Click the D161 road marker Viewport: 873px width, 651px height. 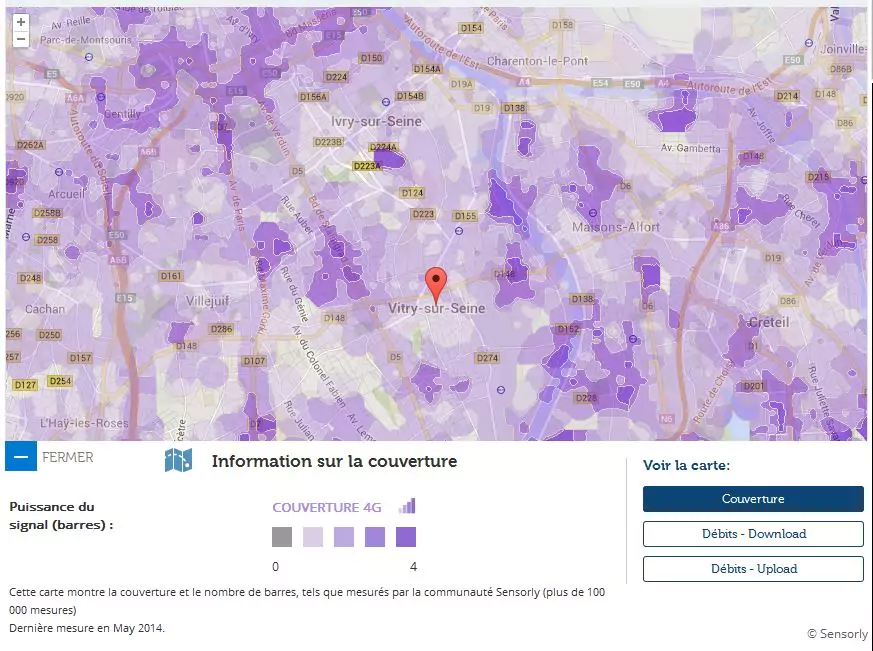pos(171,276)
